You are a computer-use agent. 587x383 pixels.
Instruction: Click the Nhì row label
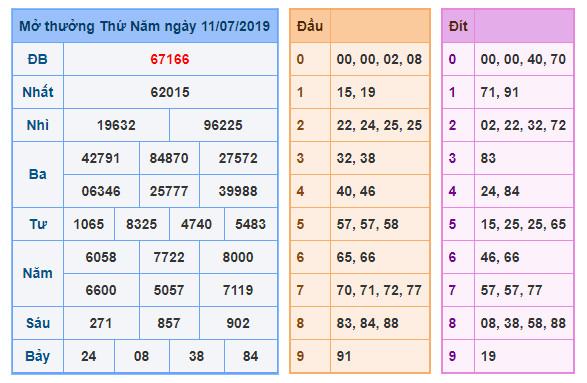coord(38,125)
